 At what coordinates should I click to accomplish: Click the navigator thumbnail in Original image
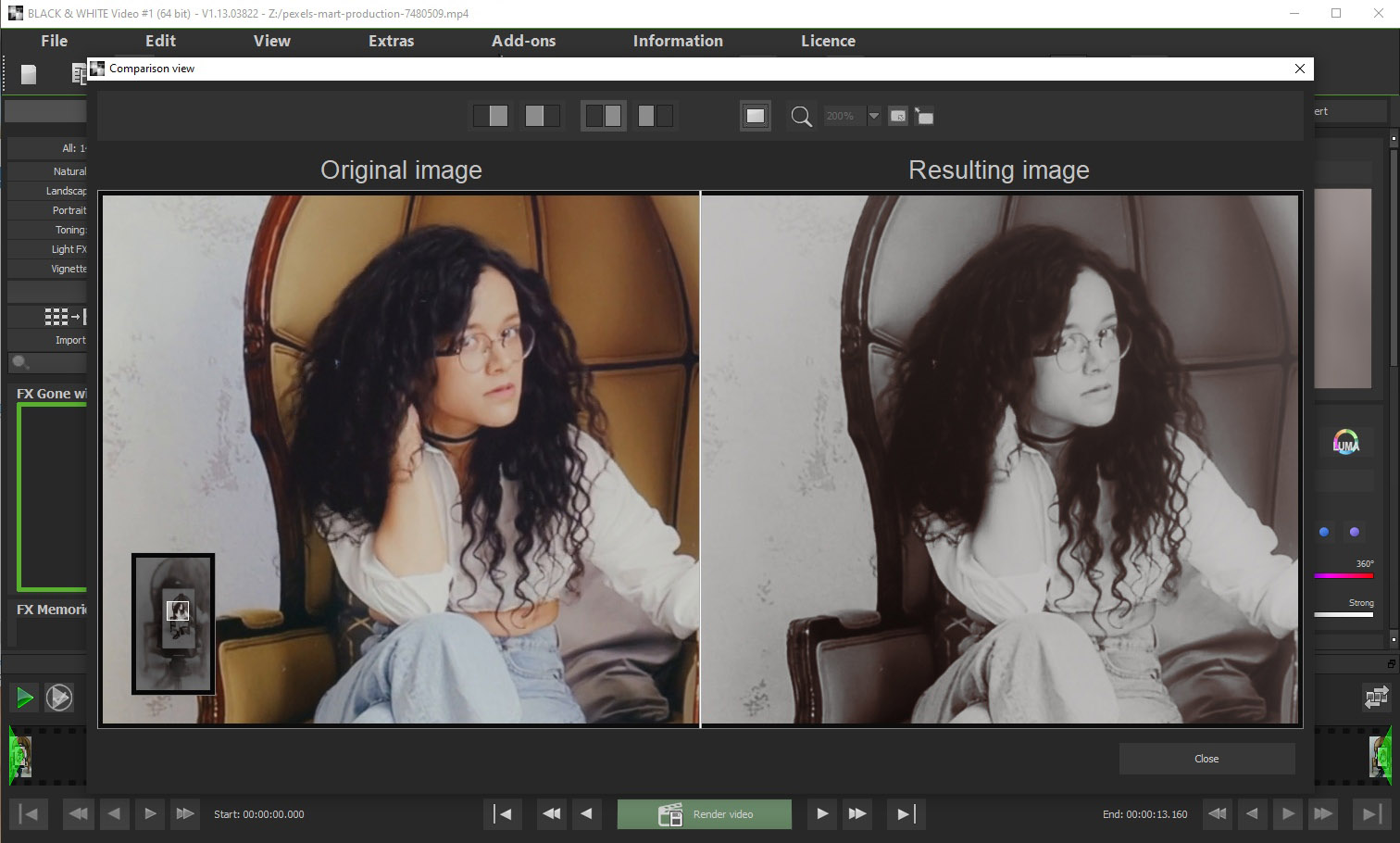pyautogui.click(x=174, y=623)
